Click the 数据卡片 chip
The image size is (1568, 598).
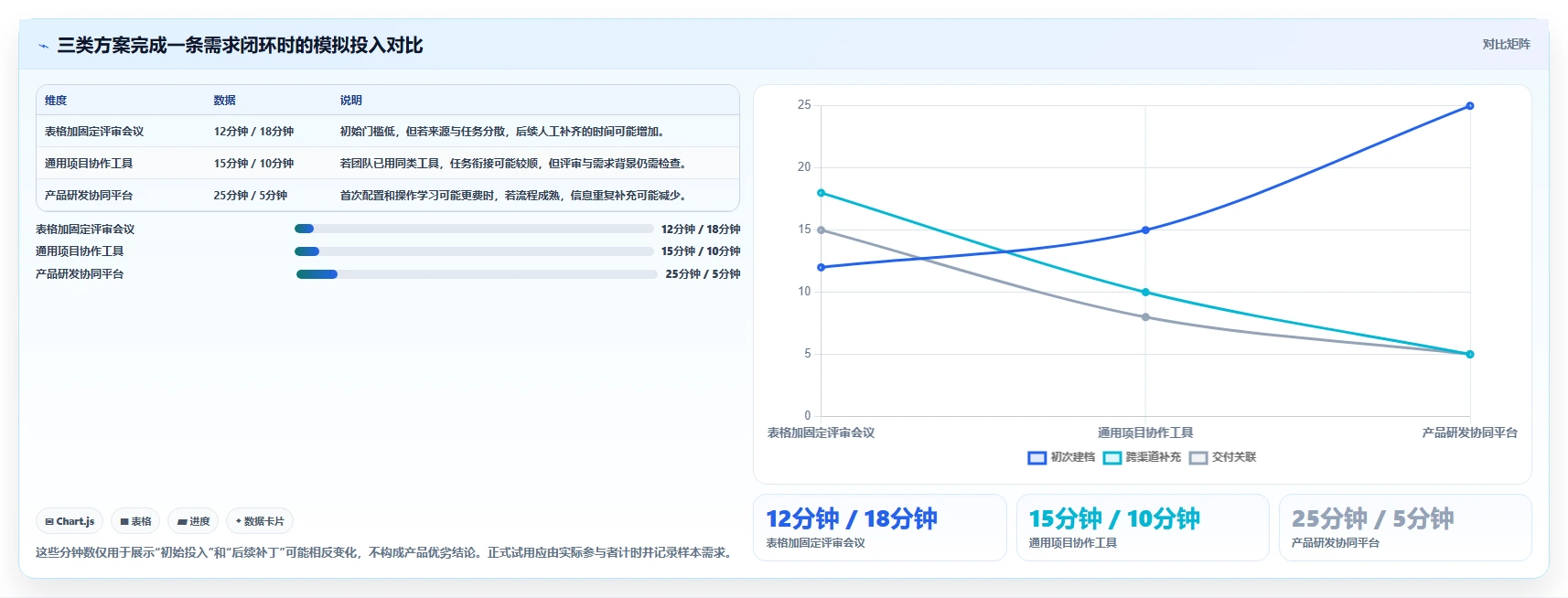point(260,521)
